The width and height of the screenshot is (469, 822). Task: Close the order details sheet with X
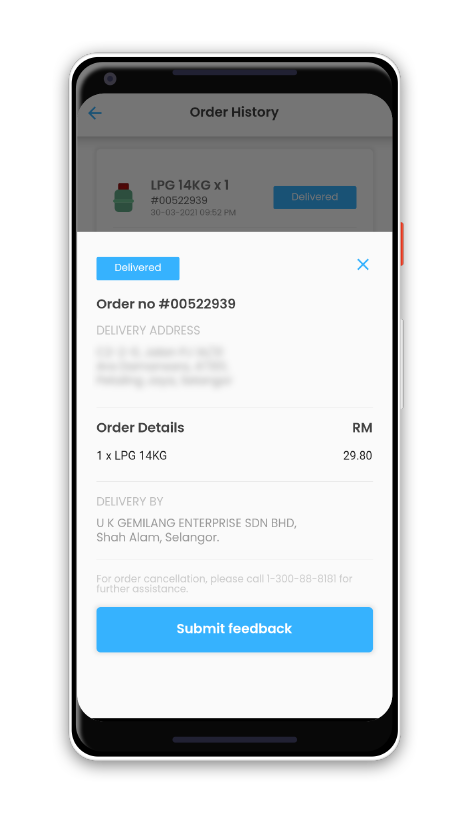(363, 265)
